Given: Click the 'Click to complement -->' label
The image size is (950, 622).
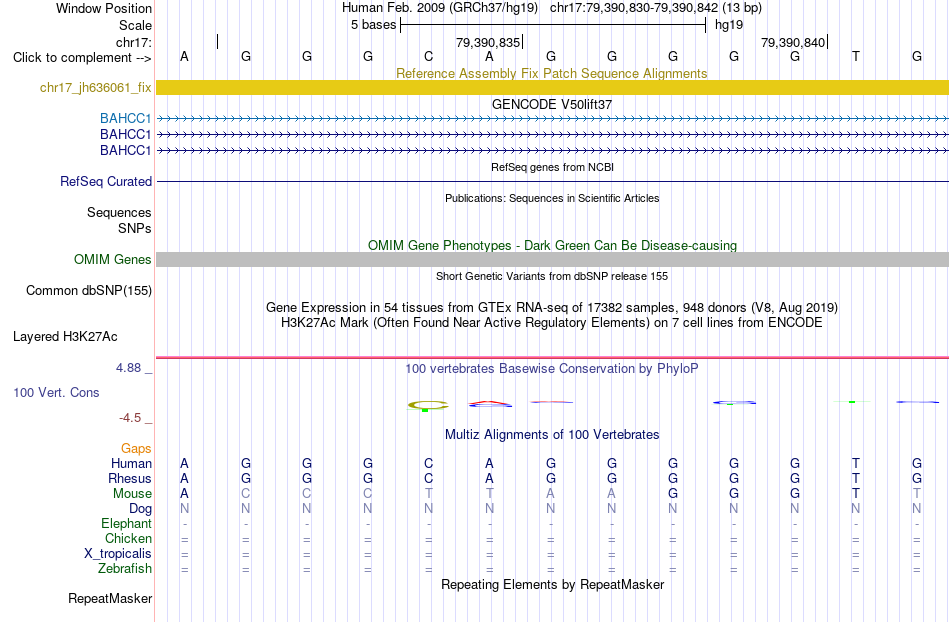Looking at the screenshot, I should tap(82, 58).
